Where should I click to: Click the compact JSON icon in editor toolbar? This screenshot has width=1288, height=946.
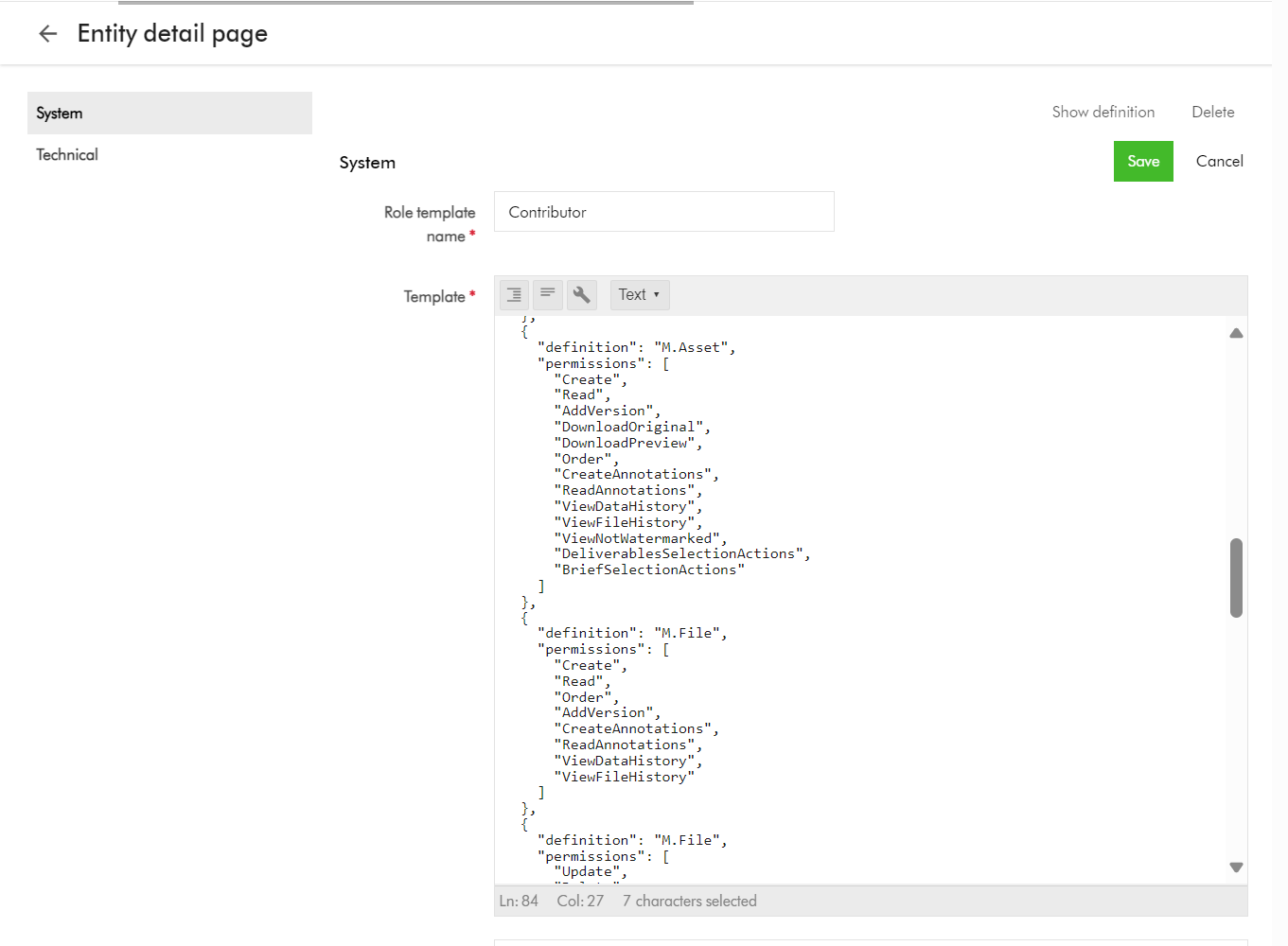point(548,295)
